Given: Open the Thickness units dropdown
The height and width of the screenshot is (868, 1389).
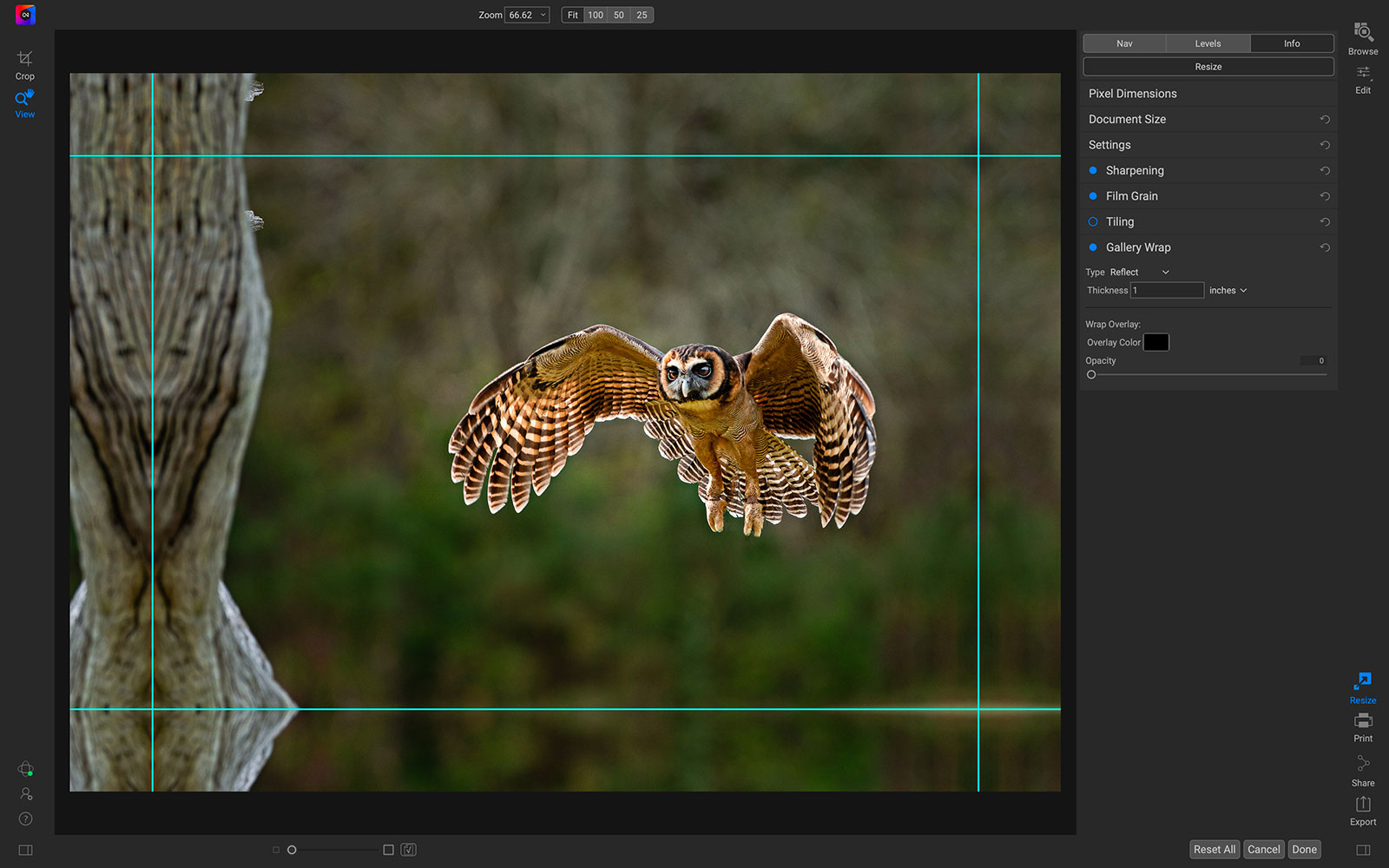Looking at the screenshot, I should coord(1228,291).
